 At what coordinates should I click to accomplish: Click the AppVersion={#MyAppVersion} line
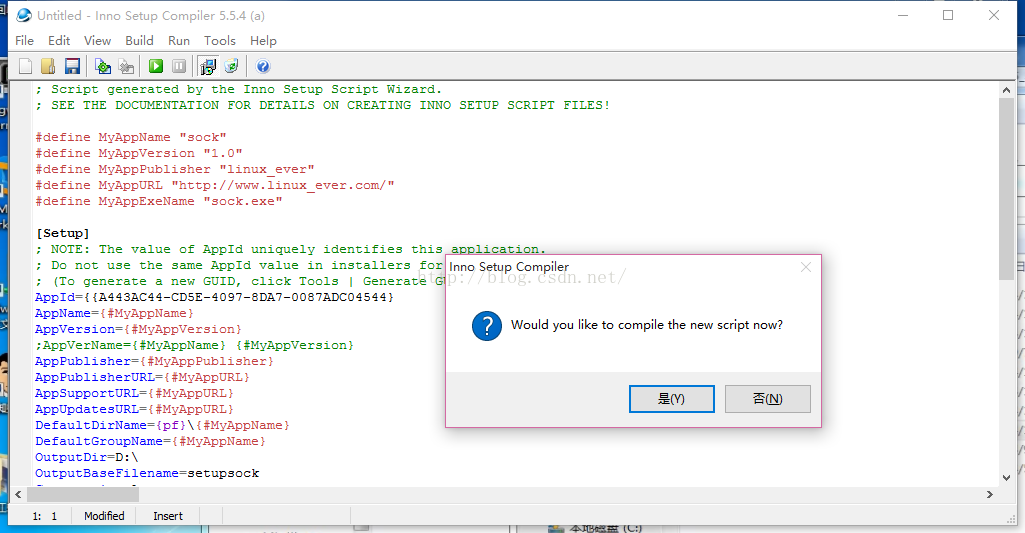[x=139, y=330]
